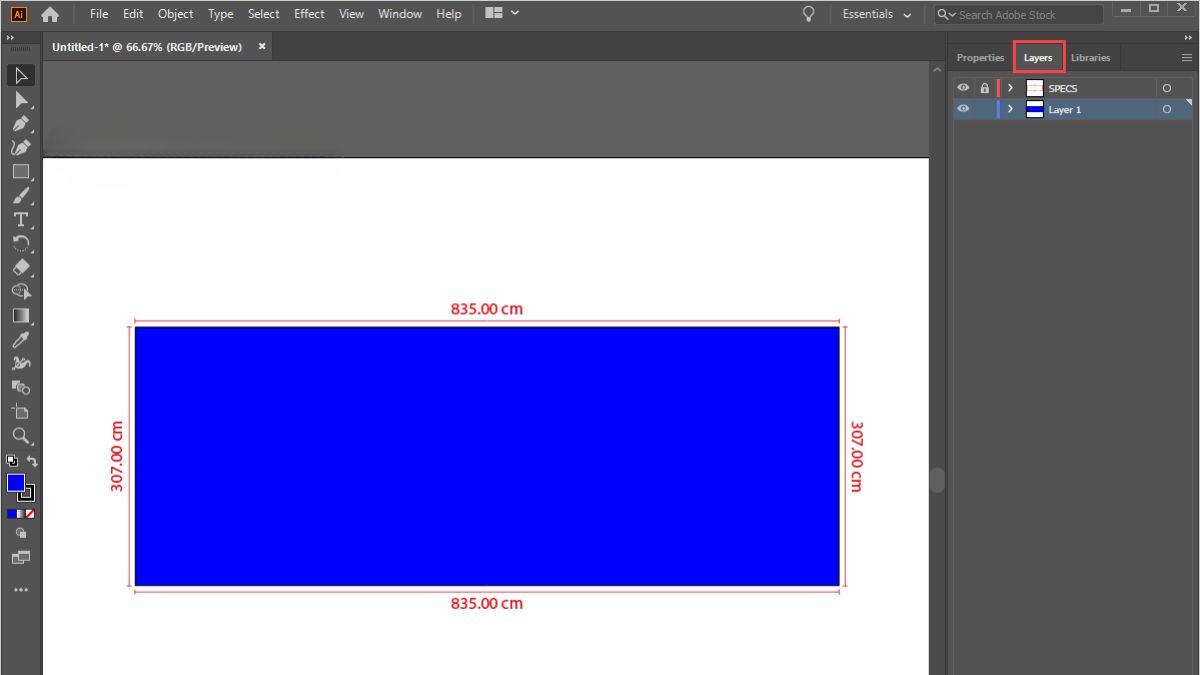Close the Untitled-1 document tab
This screenshot has width=1200, height=675.
click(263, 46)
